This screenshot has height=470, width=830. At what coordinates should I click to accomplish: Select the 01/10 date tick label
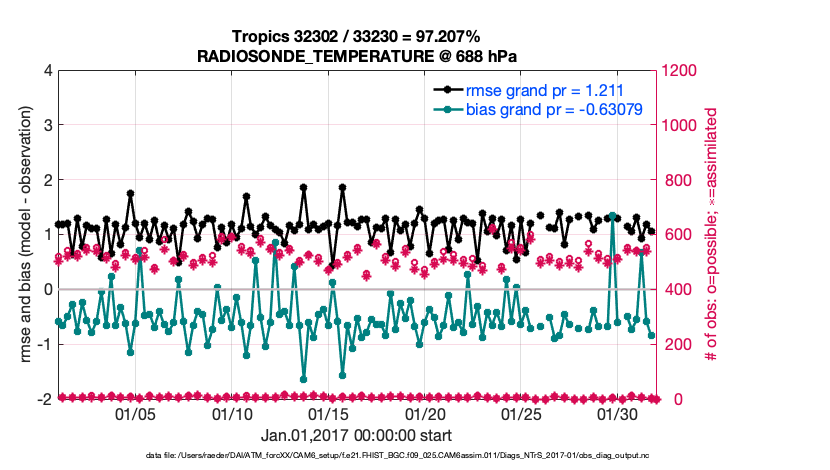tap(233, 415)
